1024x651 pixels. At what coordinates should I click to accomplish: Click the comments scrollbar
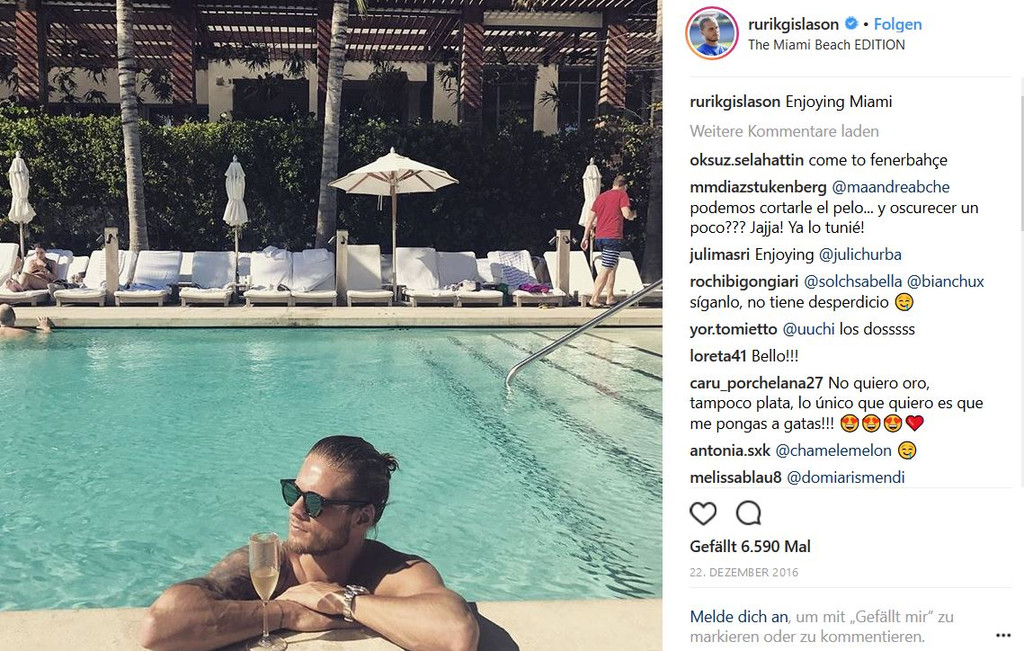coord(1021,163)
